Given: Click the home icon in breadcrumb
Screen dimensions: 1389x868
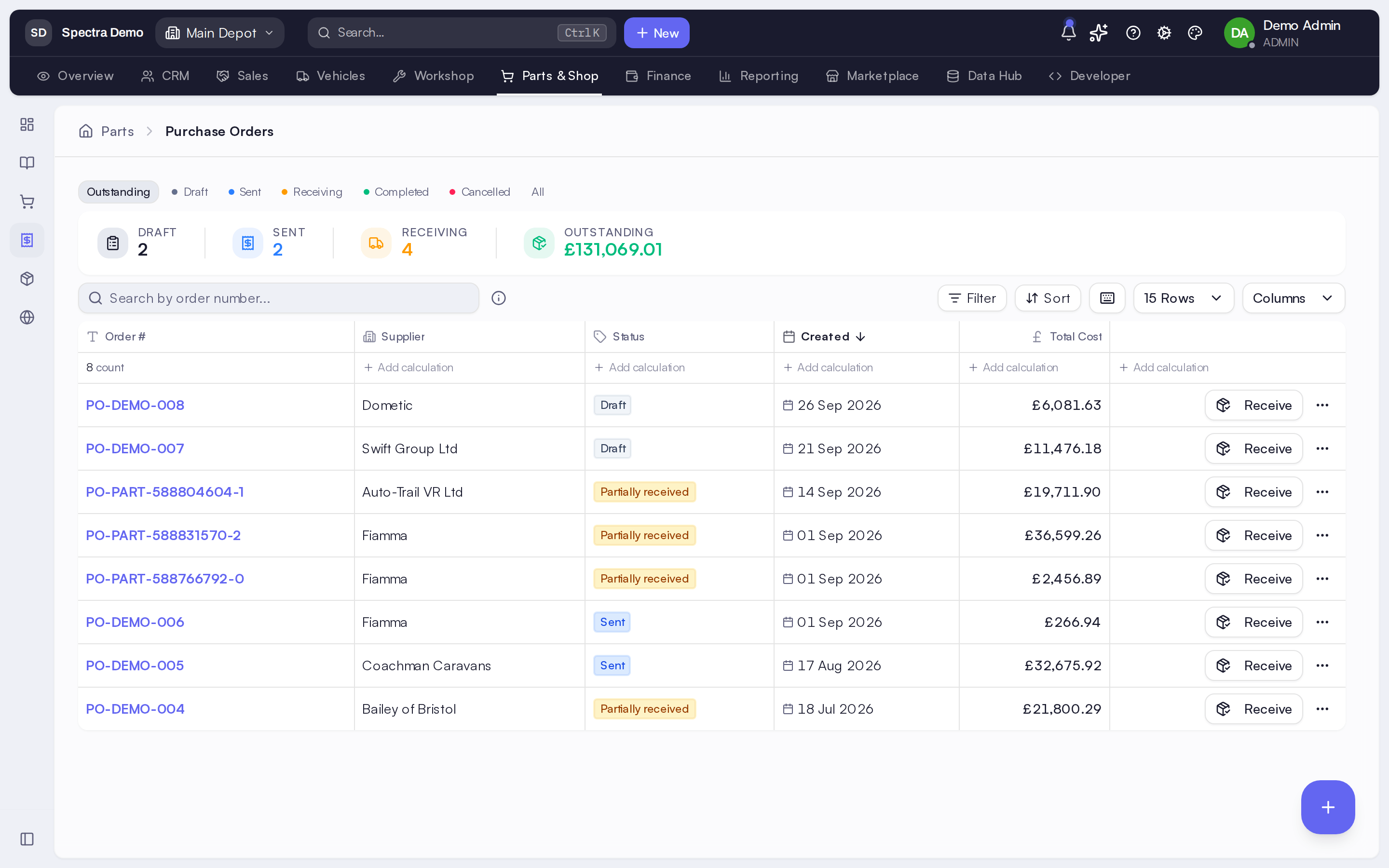Looking at the screenshot, I should point(85,132).
